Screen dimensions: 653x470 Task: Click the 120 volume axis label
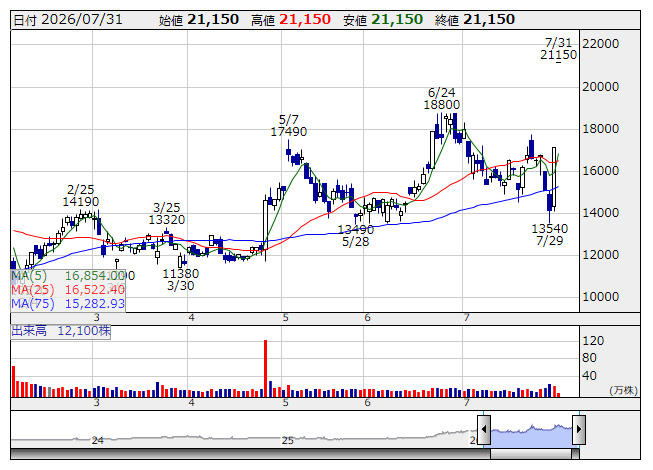coord(593,341)
